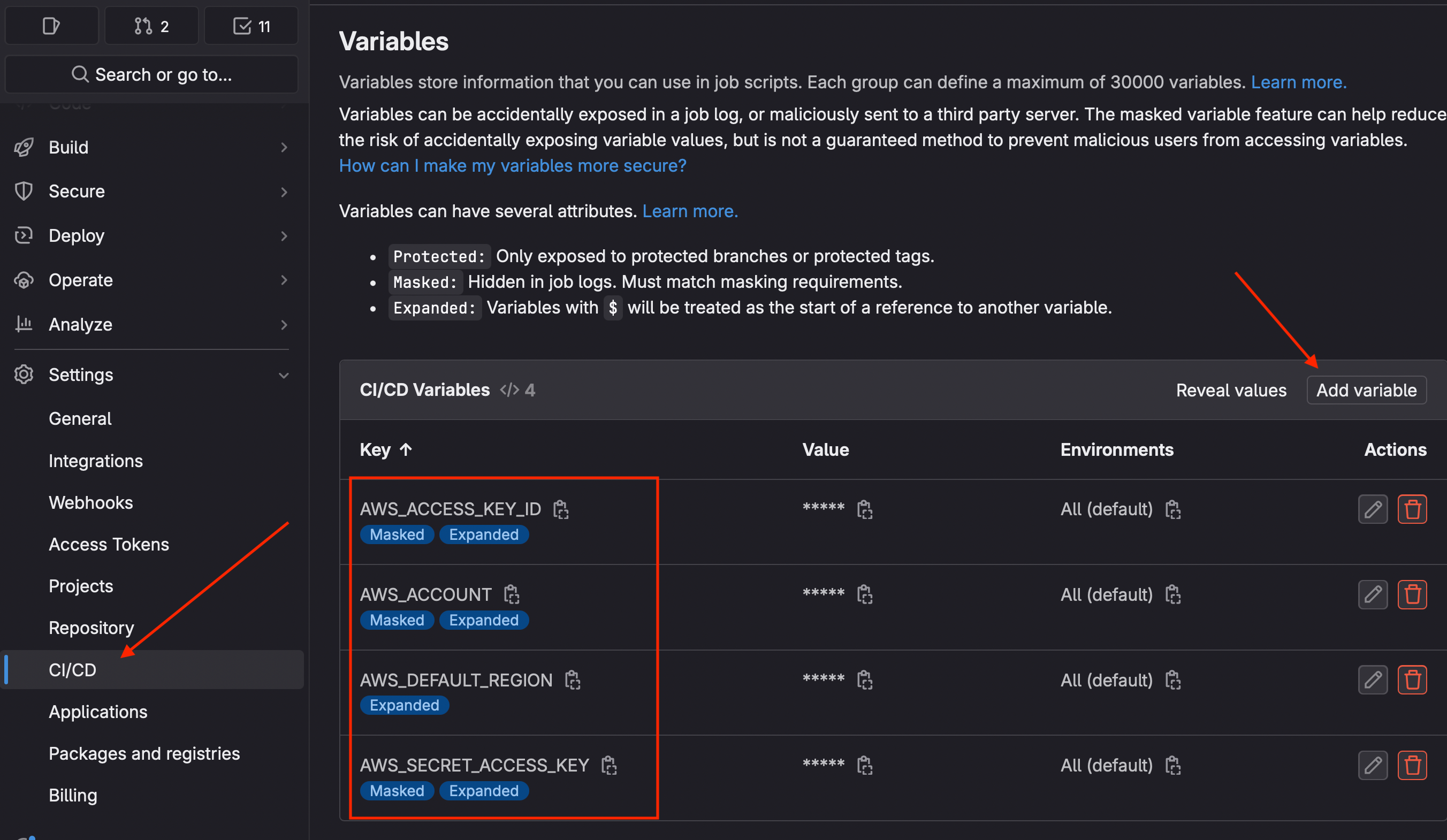Open Billing settings page

[x=73, y=795]
